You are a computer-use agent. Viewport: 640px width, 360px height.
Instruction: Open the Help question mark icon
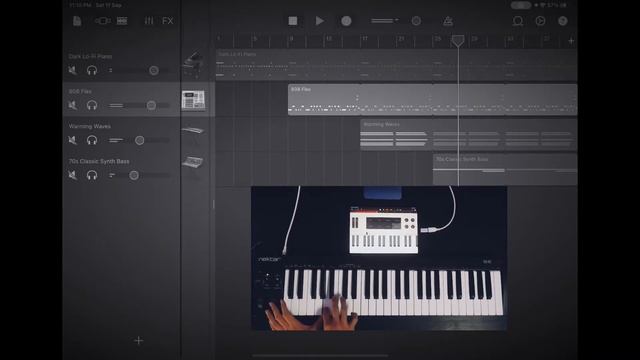[x=563, y=21]
